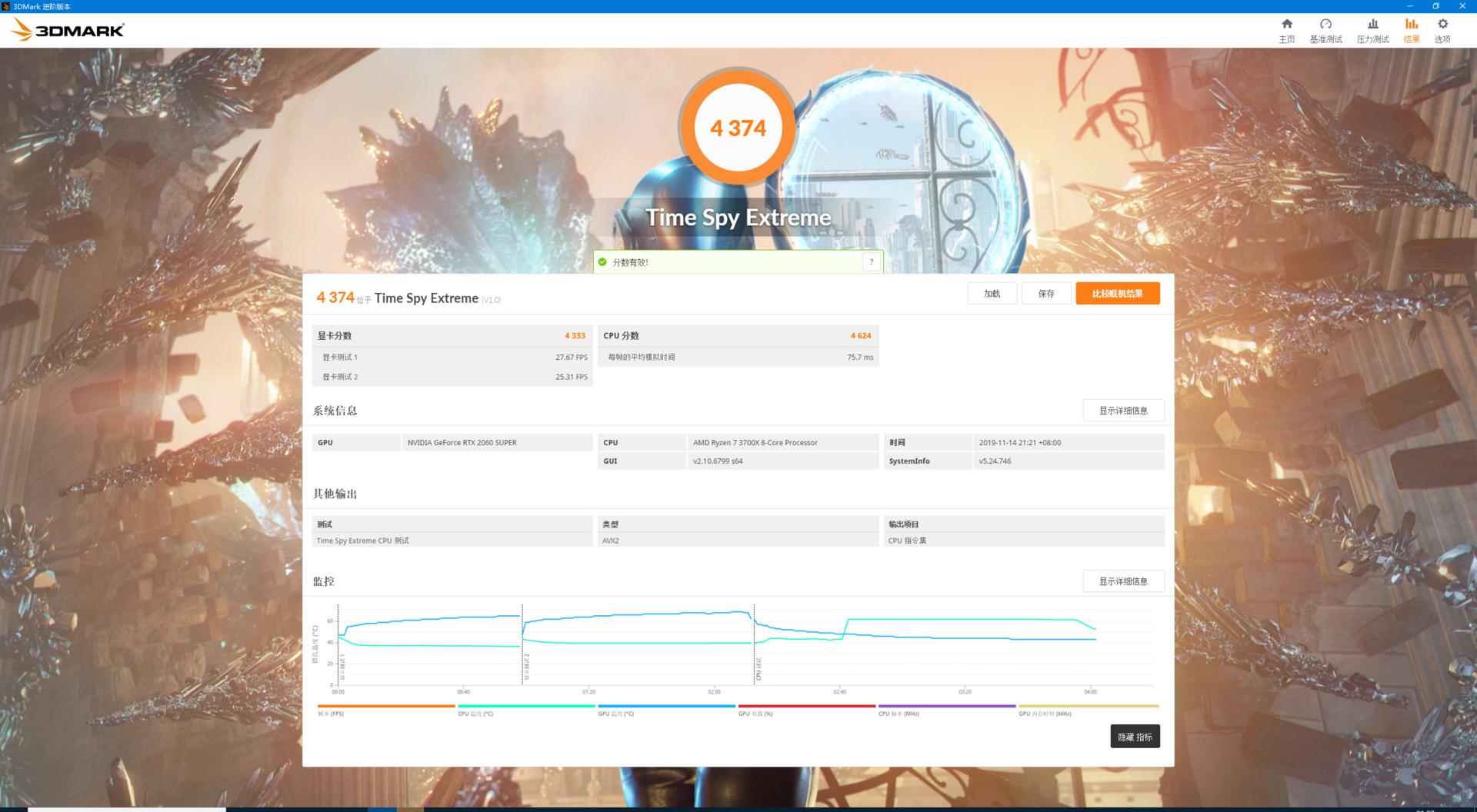Open the 选项 options gear tab

[1442, 31]
